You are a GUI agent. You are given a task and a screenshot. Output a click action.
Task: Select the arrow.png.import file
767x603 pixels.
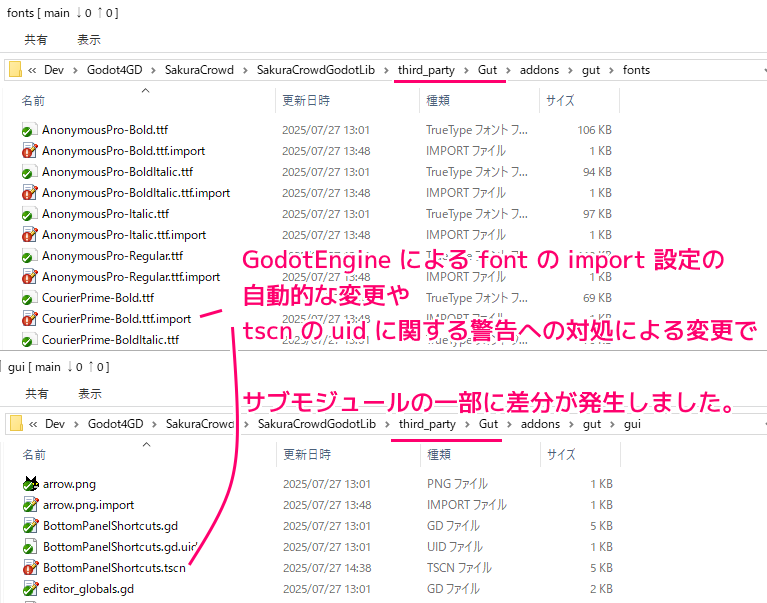tap(88, 505)
